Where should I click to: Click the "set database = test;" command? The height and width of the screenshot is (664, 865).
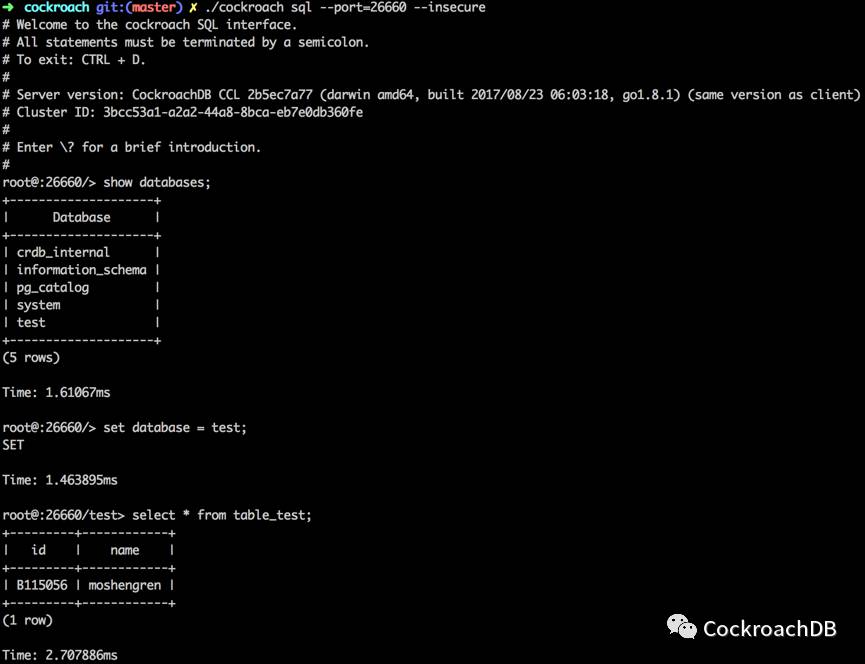[x=175, y=428]
